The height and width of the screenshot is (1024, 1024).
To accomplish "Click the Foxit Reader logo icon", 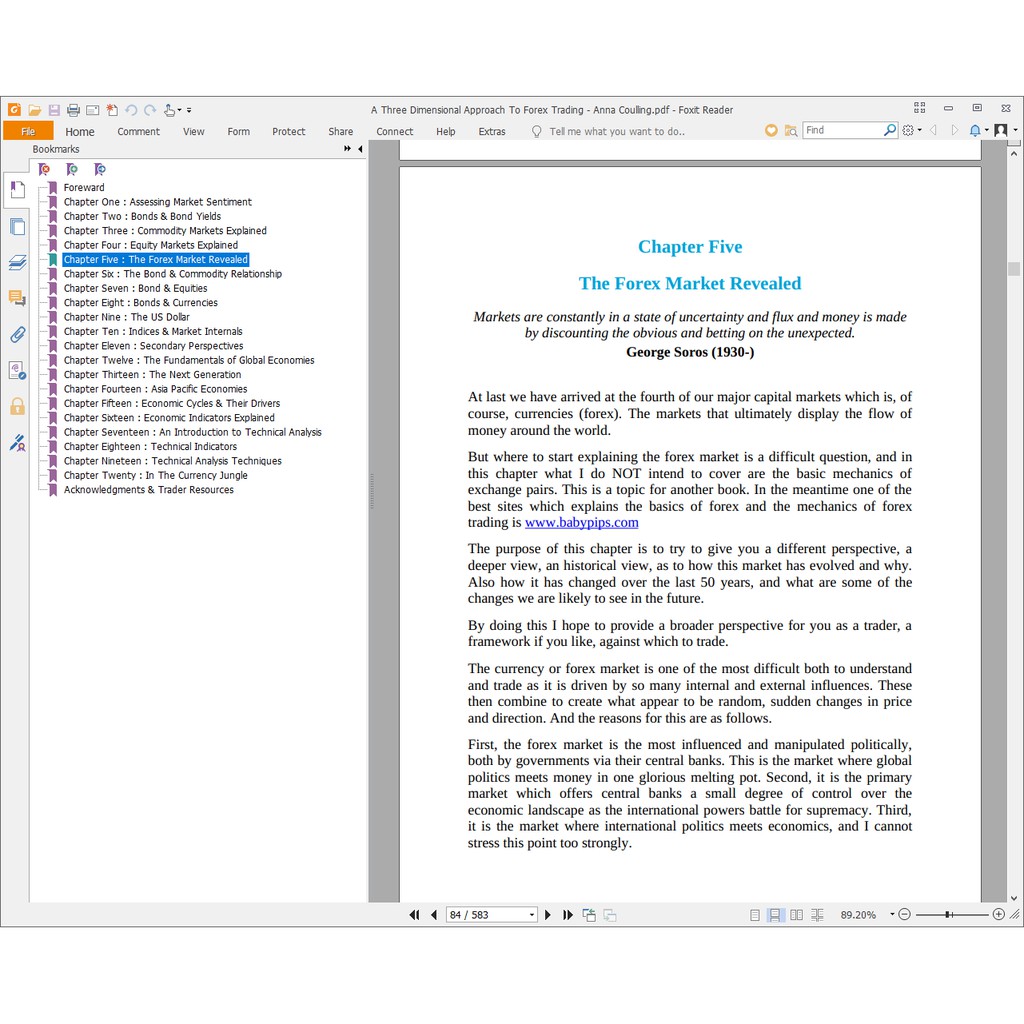I will [14, 110].
